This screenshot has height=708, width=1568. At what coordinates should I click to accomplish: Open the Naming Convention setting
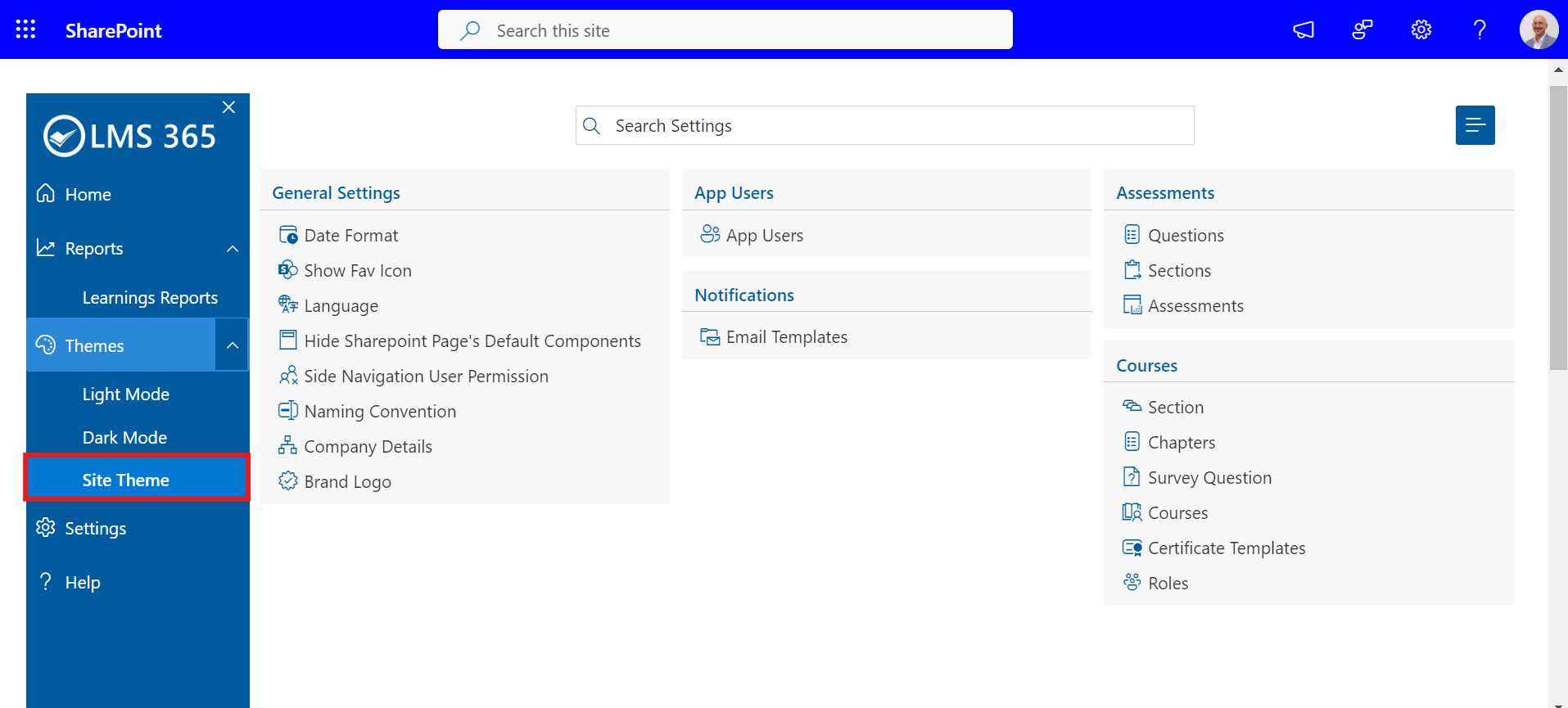(x=380, y=412)
